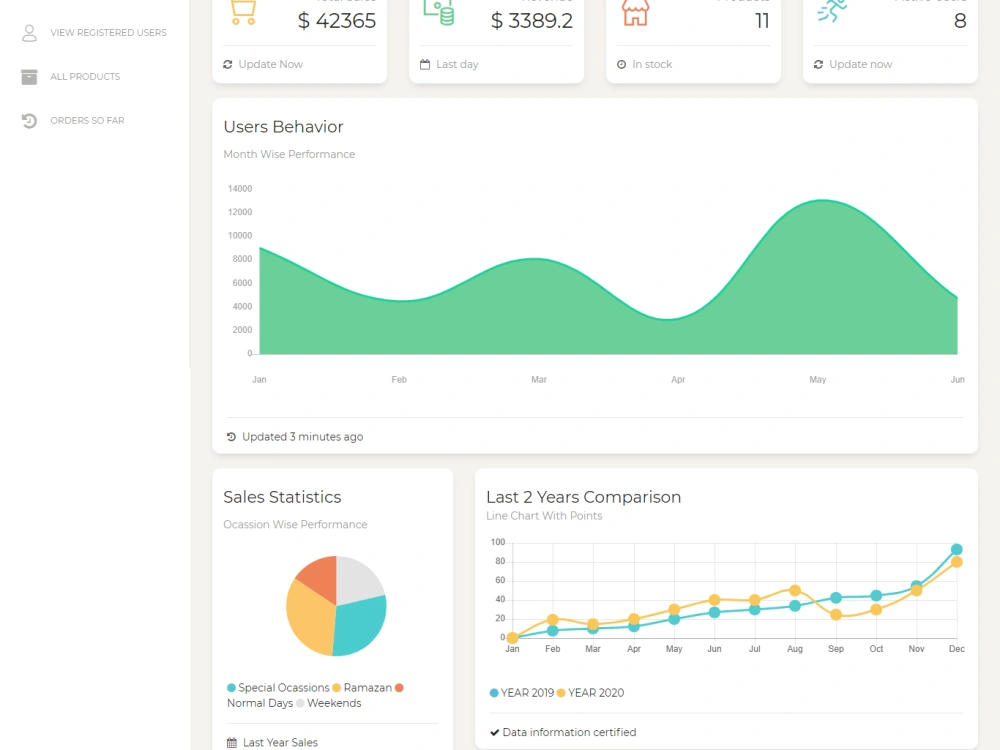The height and width of the screenshot is (750, 1000).
Task: Click Line Chart With Points subtitle
Action: tap(544, 516)
